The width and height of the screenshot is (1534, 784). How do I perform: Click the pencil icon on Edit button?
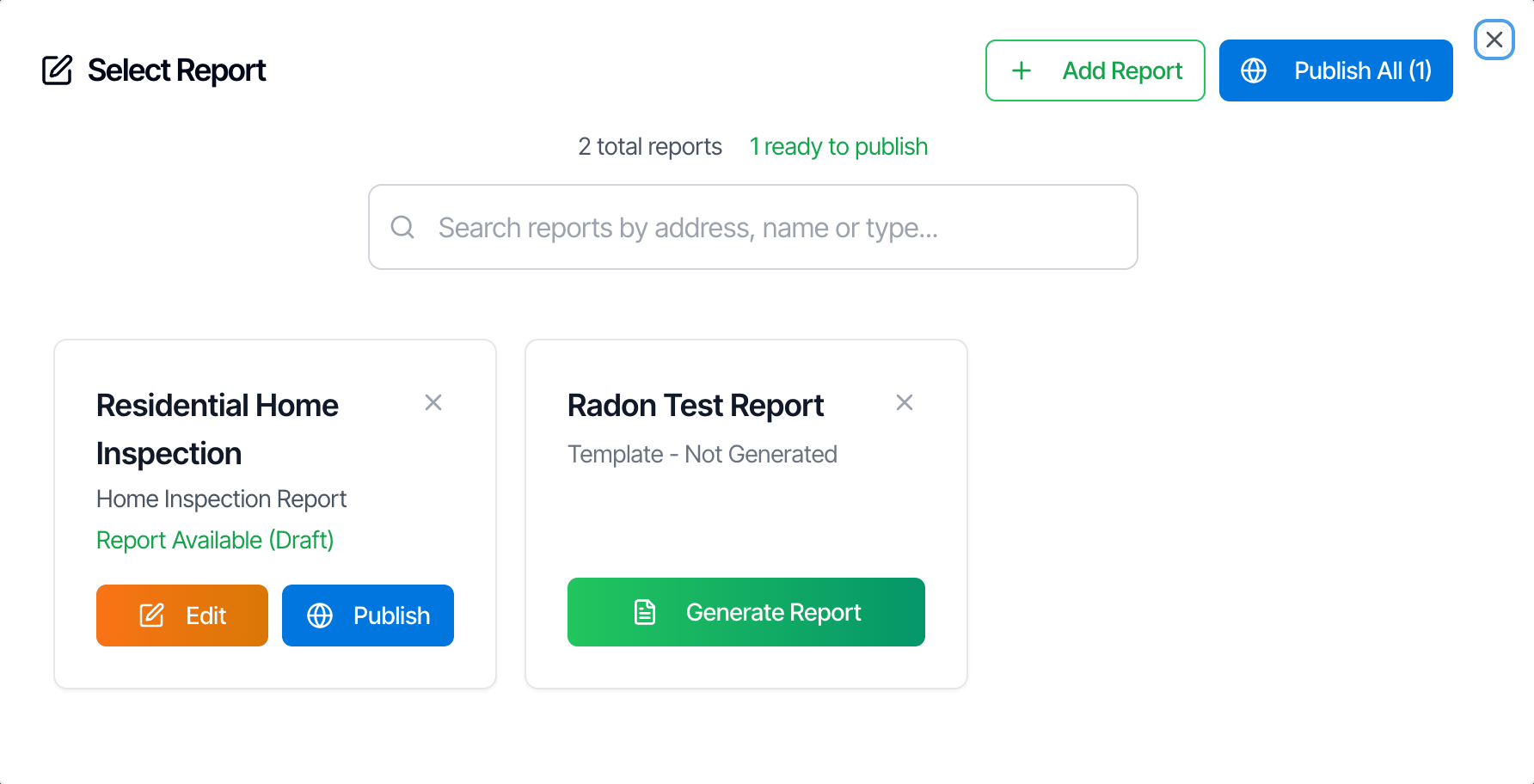(152, 616)
